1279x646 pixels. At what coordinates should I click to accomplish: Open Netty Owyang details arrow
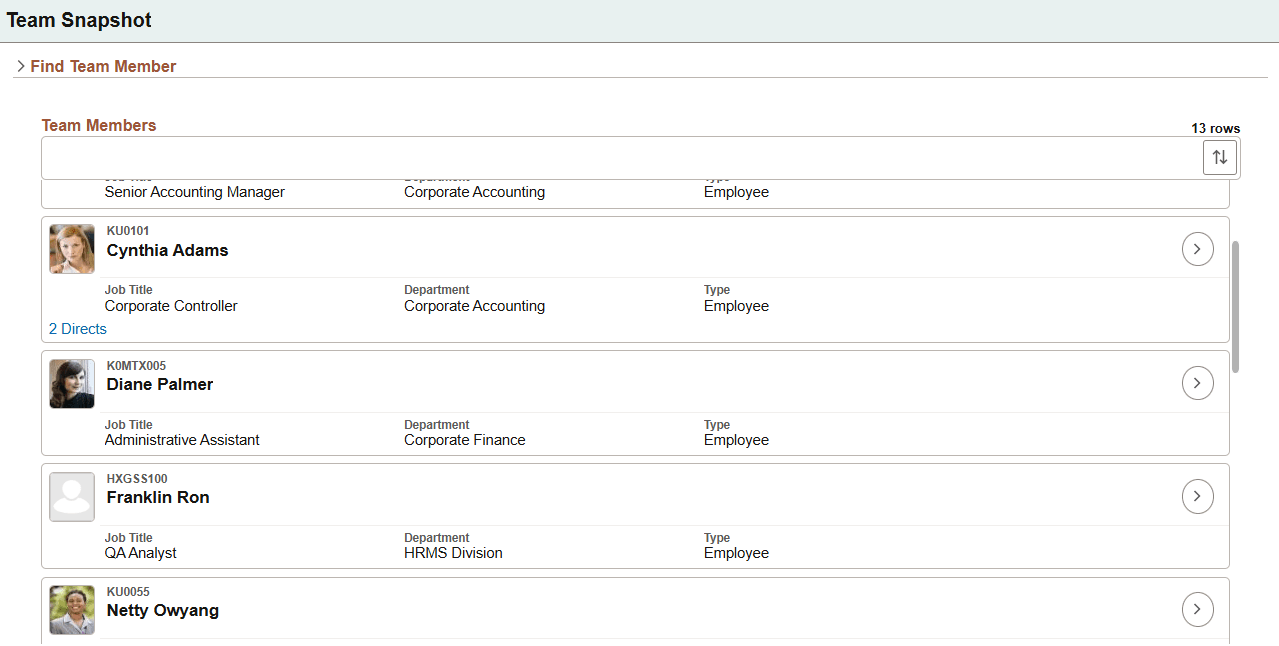1198,609
